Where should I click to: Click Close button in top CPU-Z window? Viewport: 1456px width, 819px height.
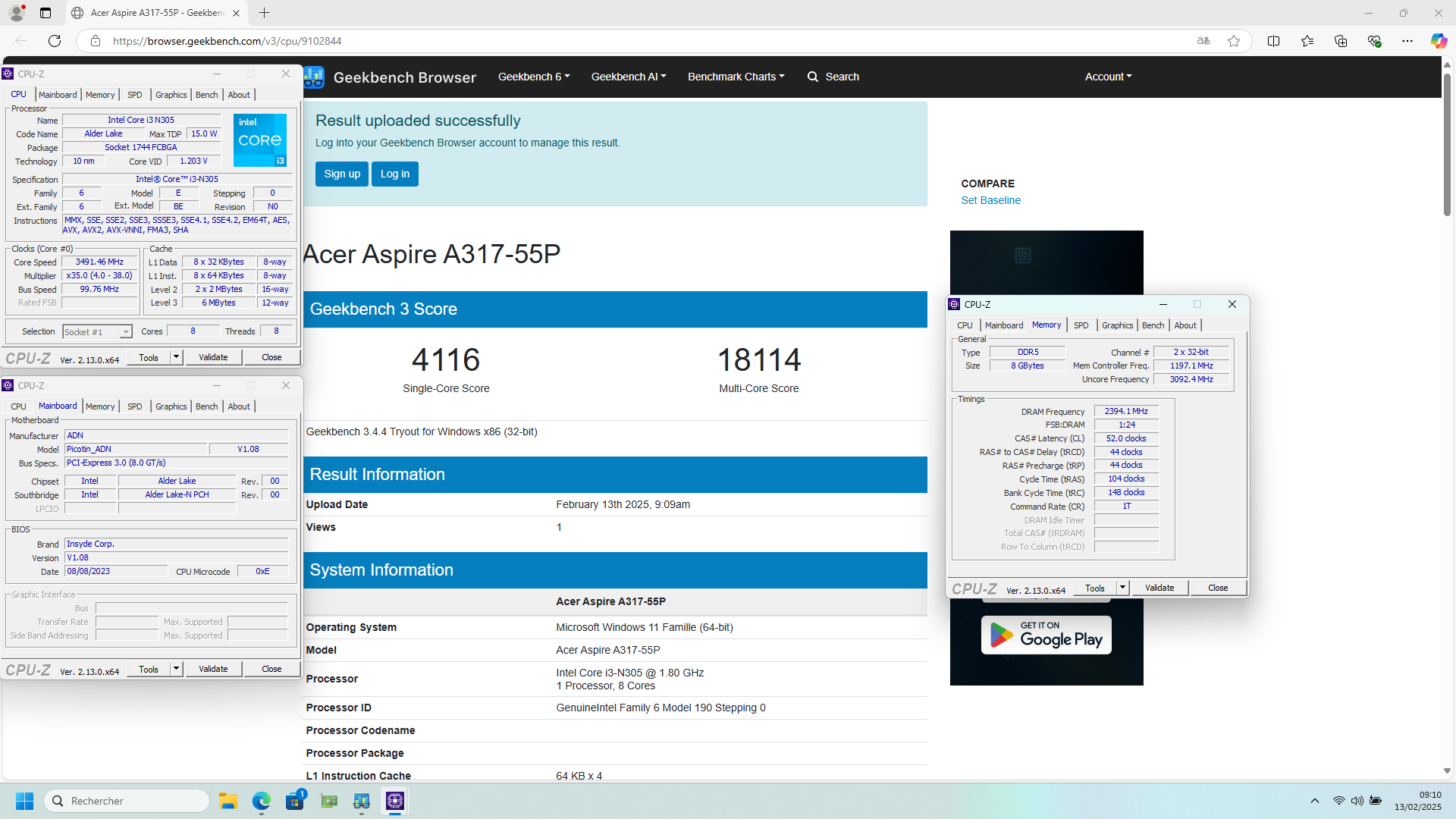(x=271, y=357)
